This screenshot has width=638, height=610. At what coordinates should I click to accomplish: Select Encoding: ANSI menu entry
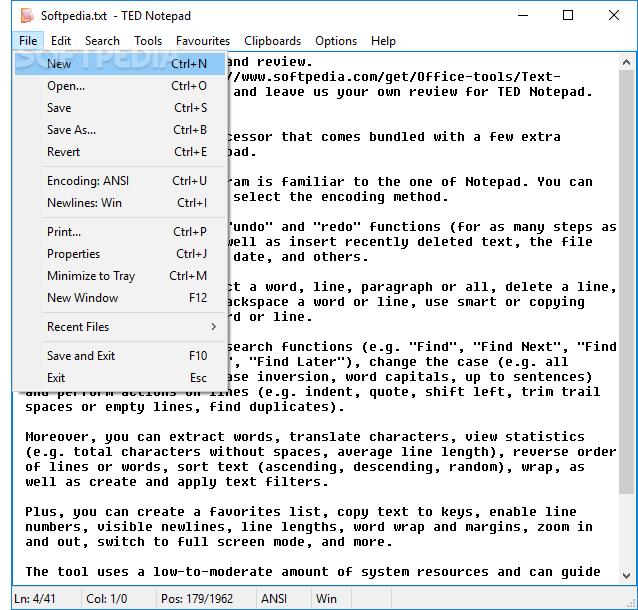point(120,181)
